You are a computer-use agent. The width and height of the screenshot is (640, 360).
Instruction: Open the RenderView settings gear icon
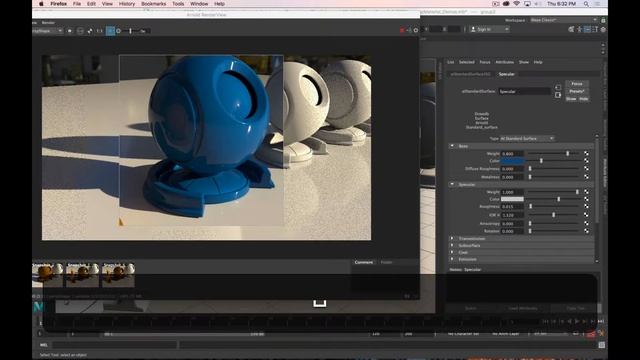tap(416, 30)
